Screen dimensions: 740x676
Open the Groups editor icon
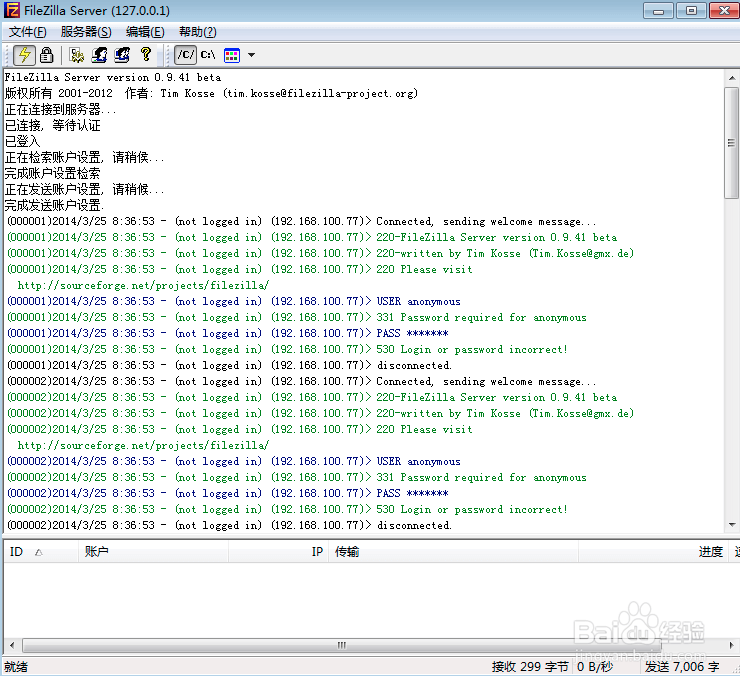pyautogui.click(x=122, y=55)
